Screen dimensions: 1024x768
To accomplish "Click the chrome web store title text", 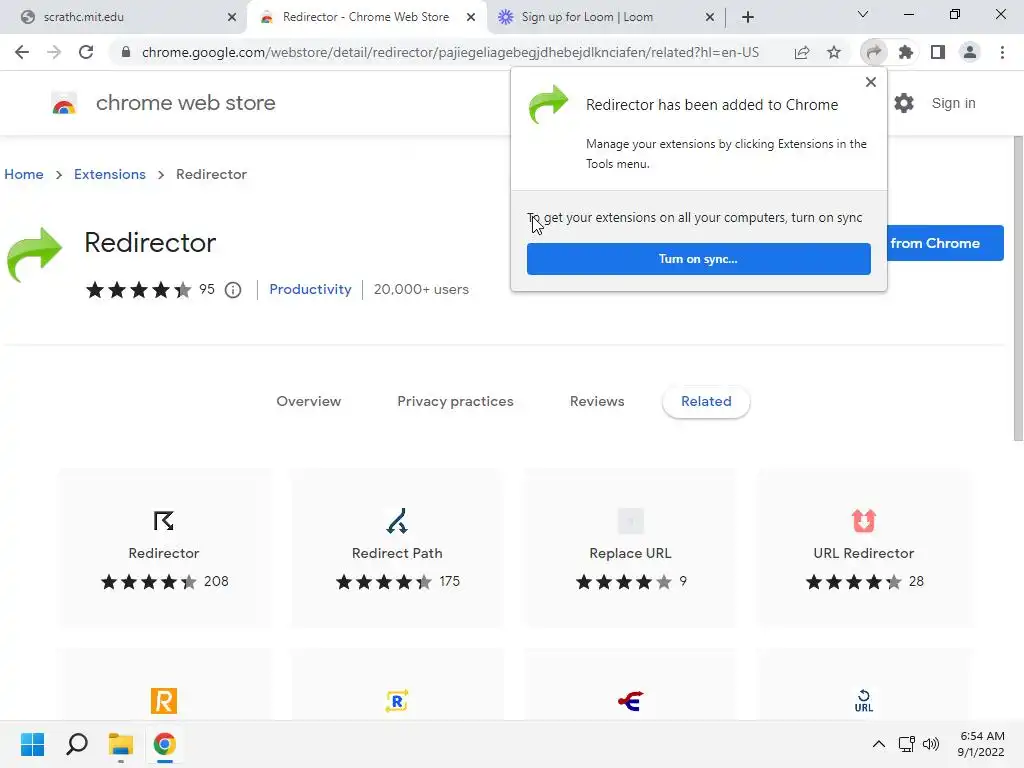I will pos(185,103).
